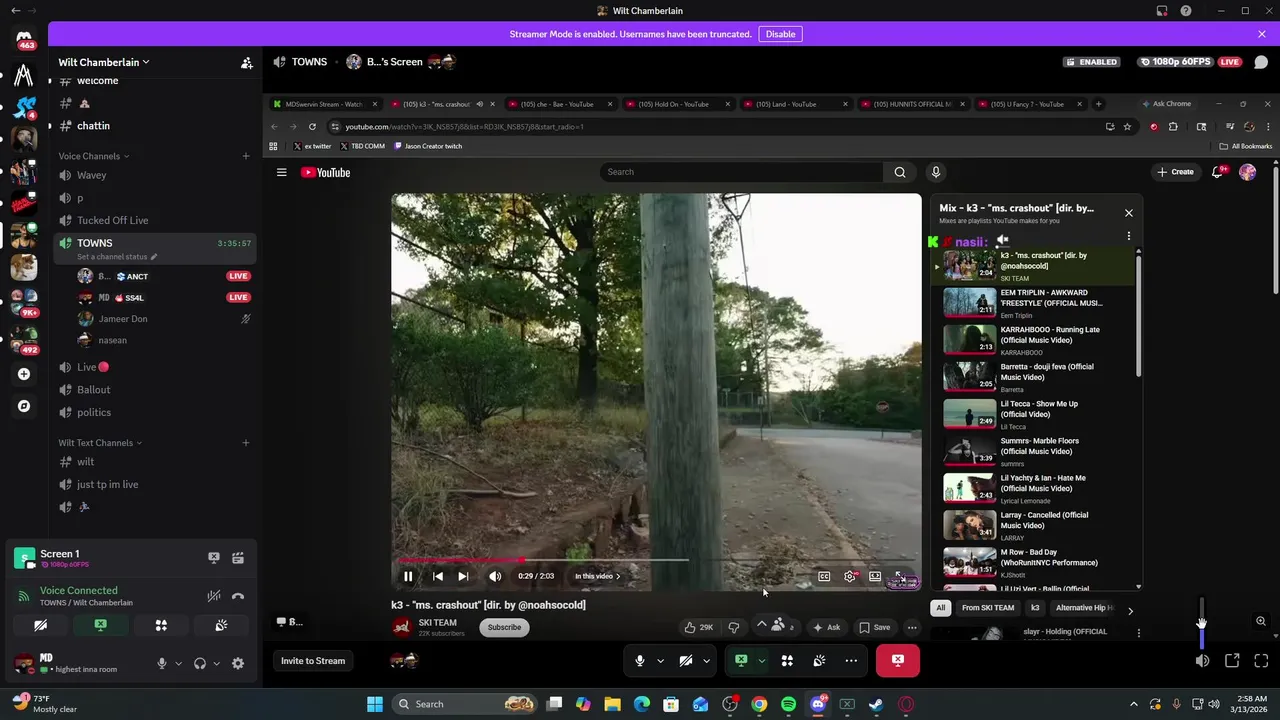Open more options ellipsis in stream bar
Image resolution: width=1280 pixels, height=720 pixels.
851,661
